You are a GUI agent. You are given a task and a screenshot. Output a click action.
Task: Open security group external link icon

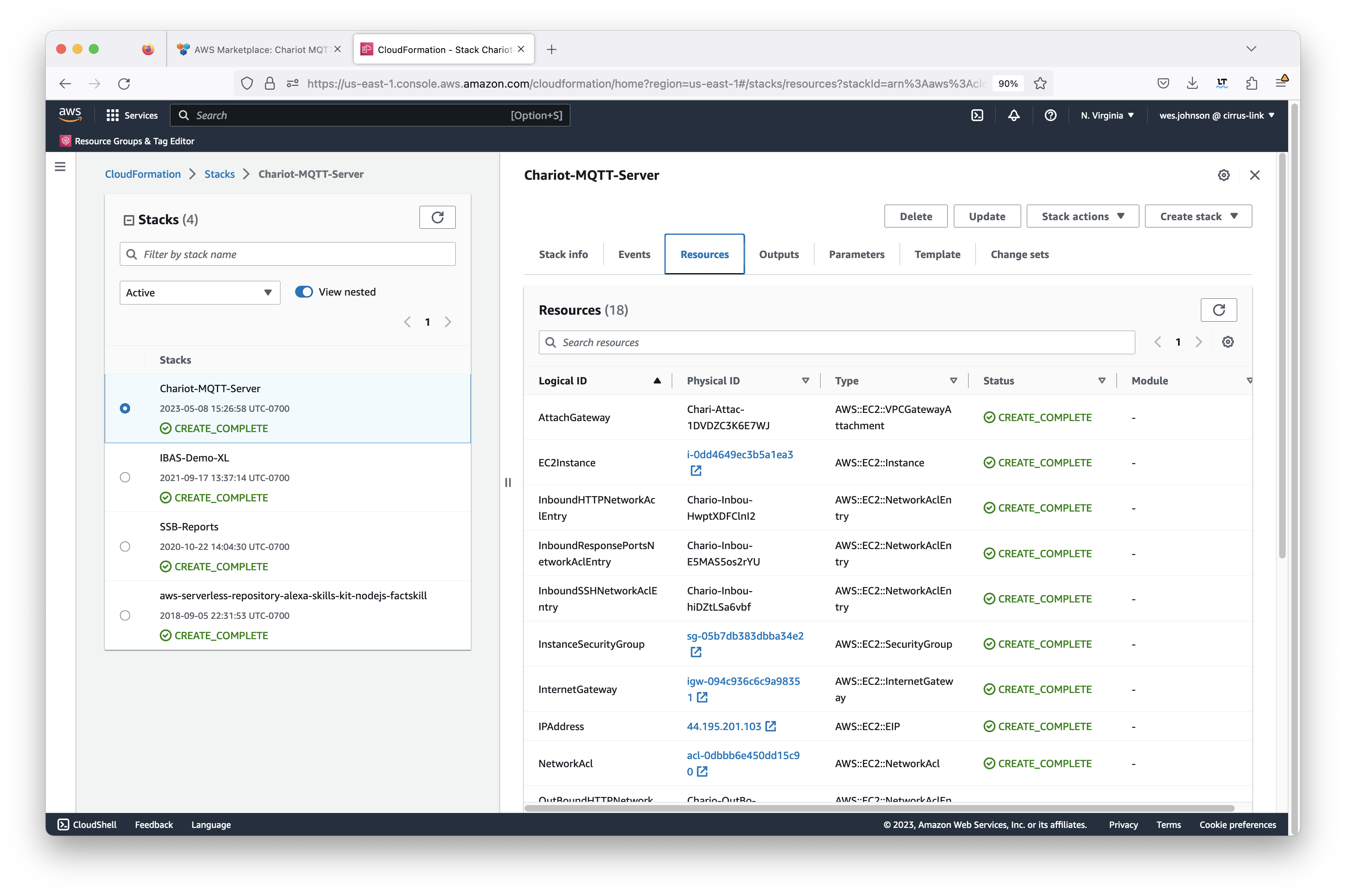pos(695,651)
